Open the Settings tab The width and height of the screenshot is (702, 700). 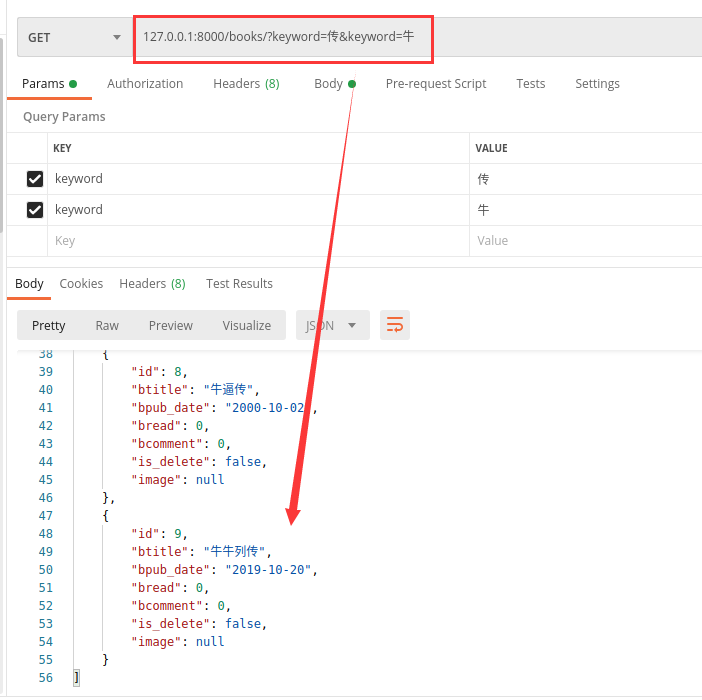[x=597, y=84]
